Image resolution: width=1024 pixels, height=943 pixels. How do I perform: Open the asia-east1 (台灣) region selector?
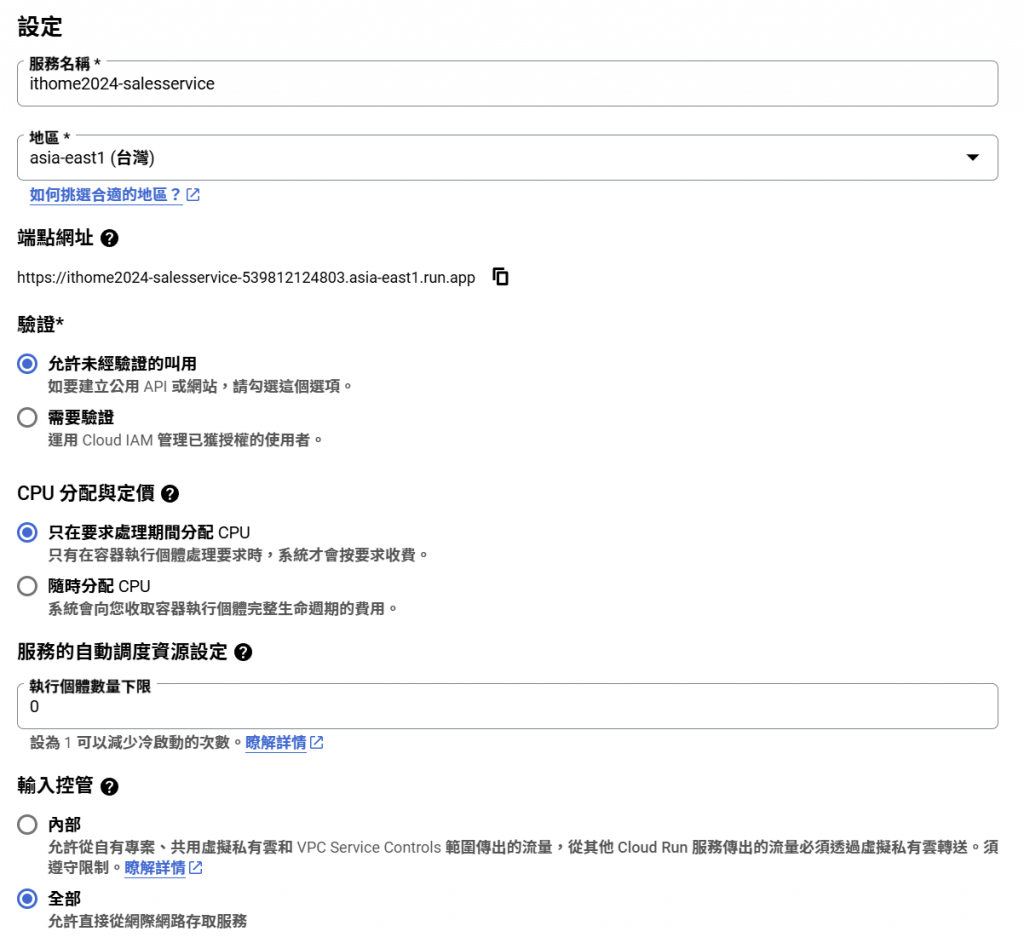click(507, 157)
